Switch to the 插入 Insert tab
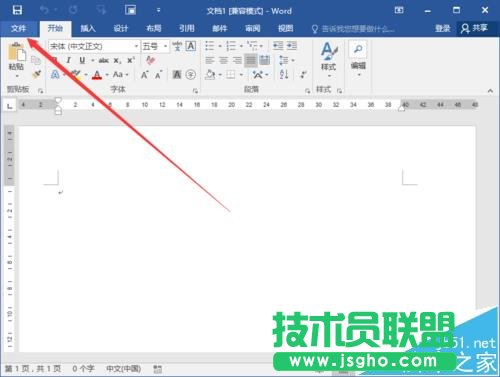Screen dimensions: 500x377 88,28
